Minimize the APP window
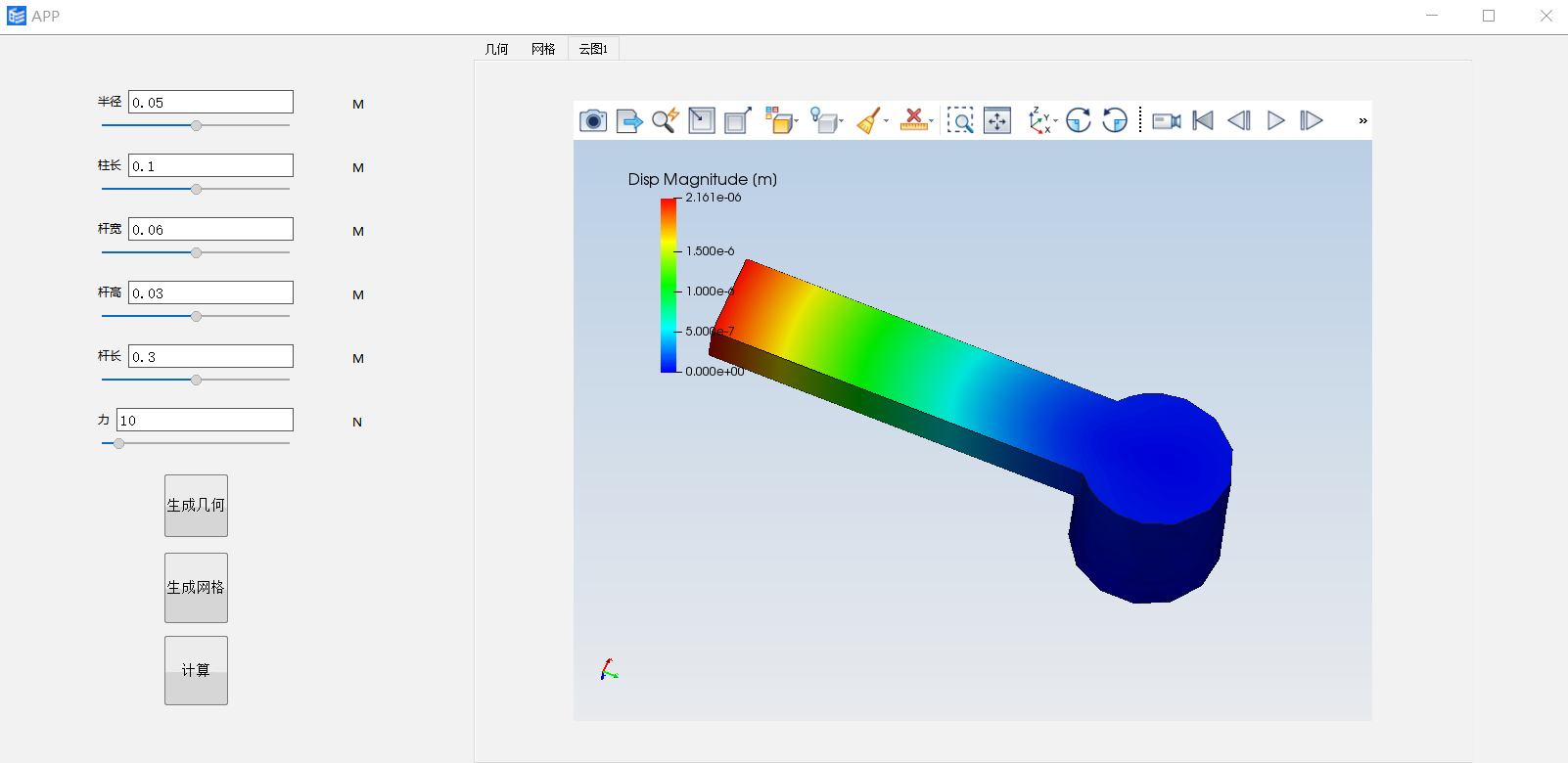1568x763 pixels. pos(1432,16)
